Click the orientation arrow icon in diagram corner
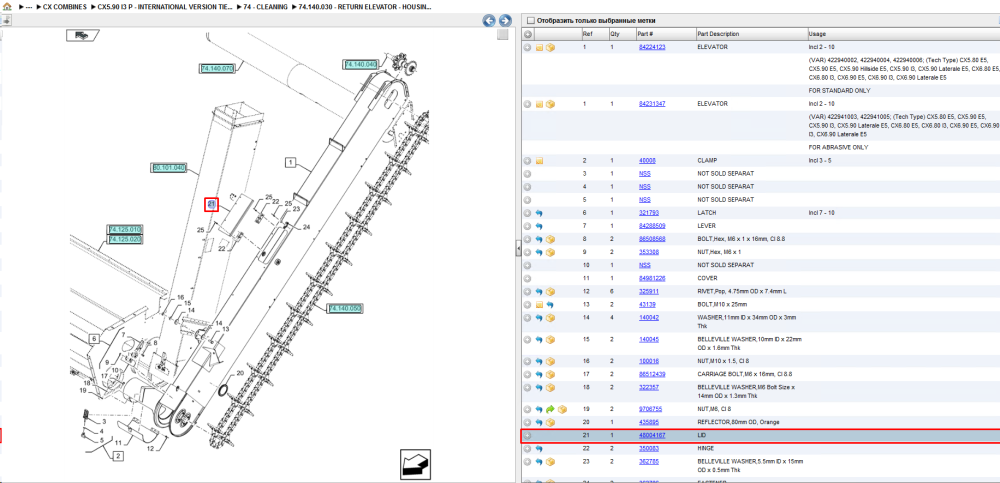This screenshot has width=1000, height=483. click(x=415, y=464)
